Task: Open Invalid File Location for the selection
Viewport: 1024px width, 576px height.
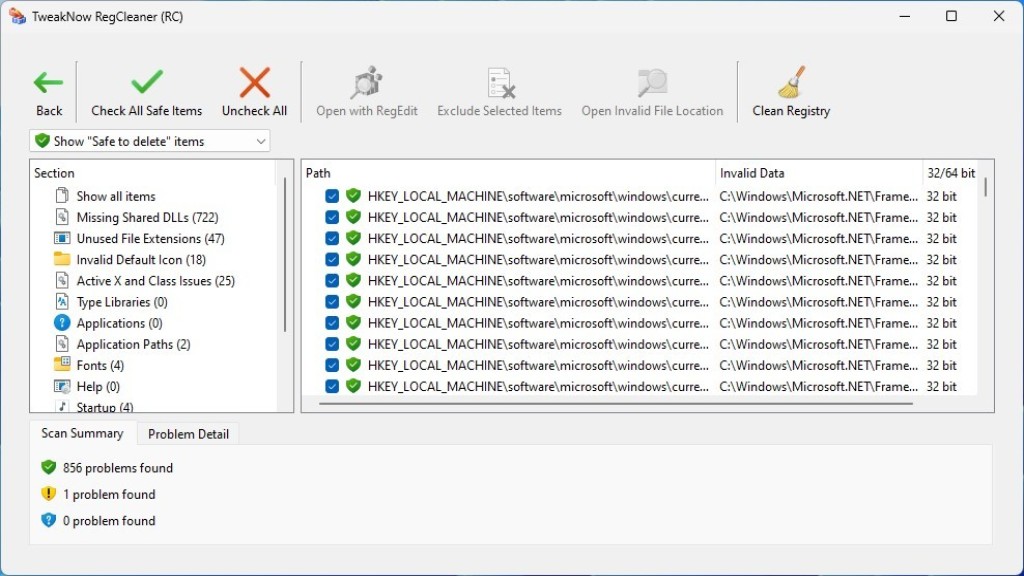Action: (652, 88)
